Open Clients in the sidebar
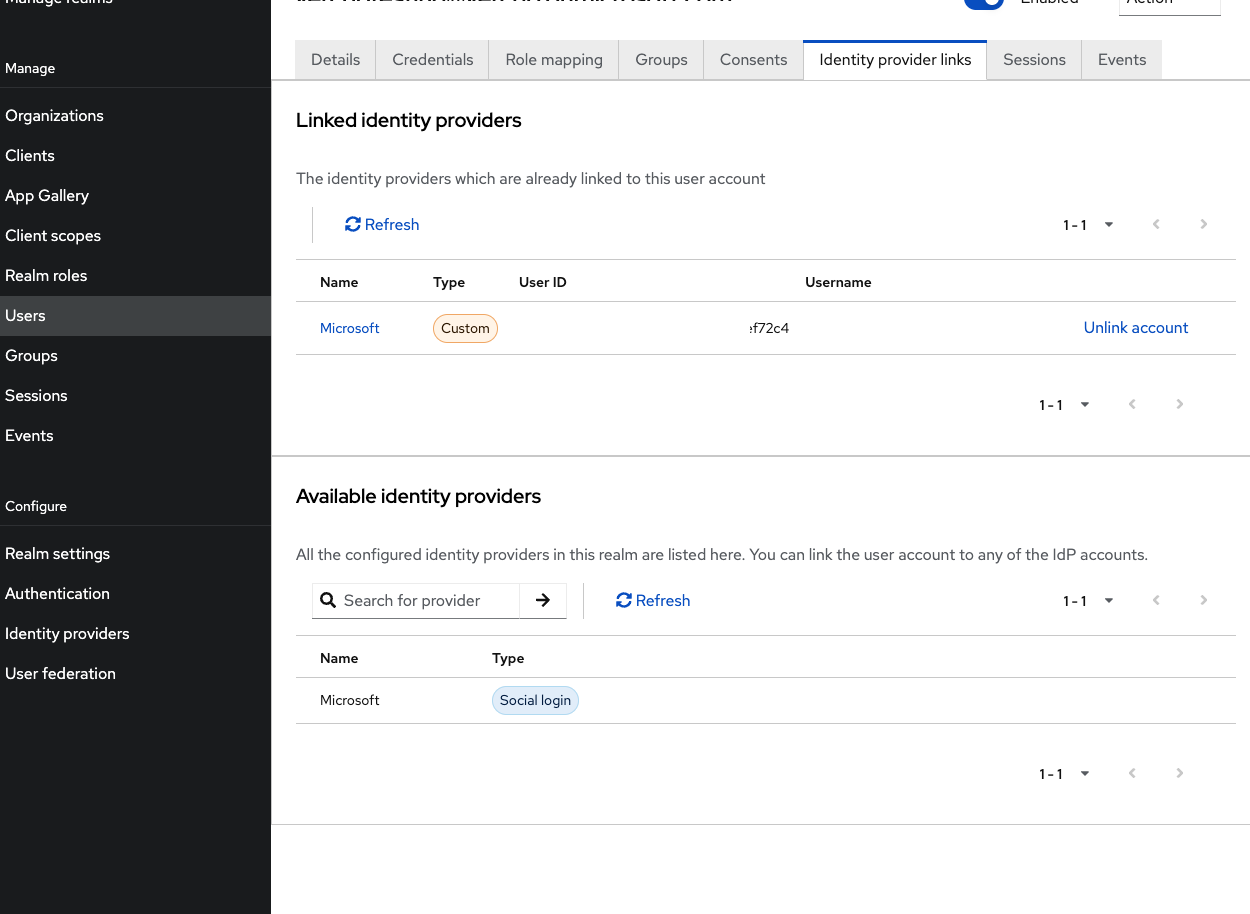The image size is (1250, 914). pyautogui.click(x=135, y=156)
